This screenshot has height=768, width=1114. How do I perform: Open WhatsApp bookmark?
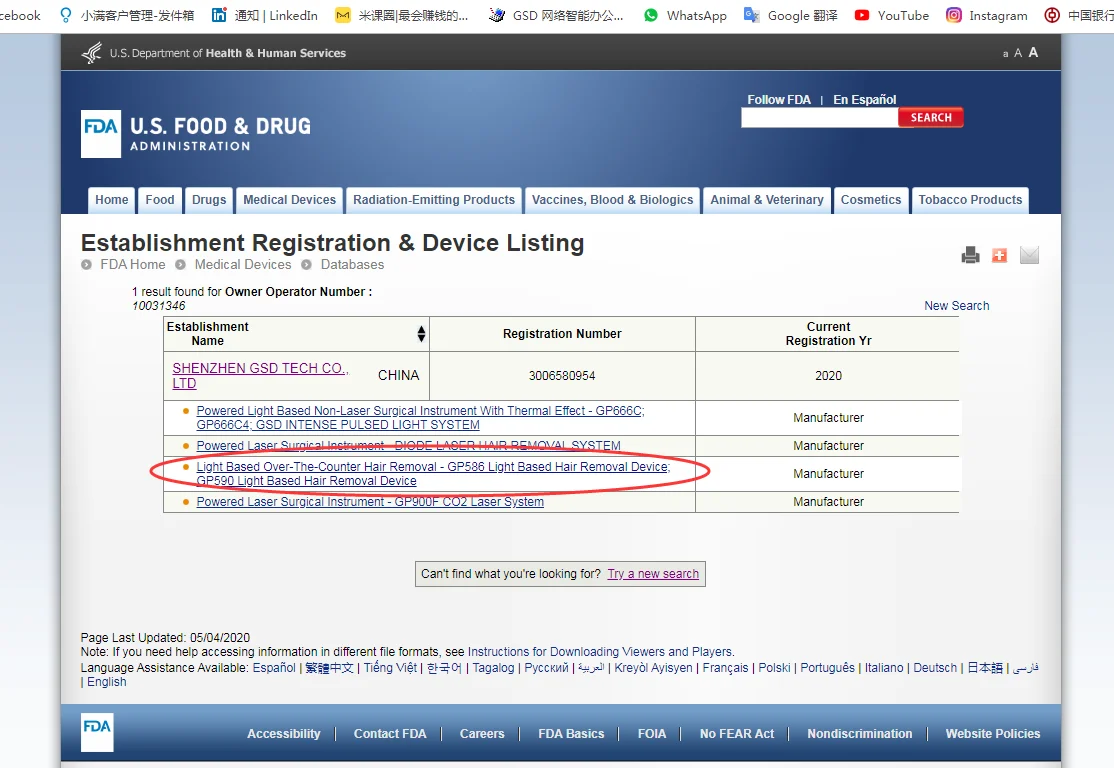click(x=685, y=16)
